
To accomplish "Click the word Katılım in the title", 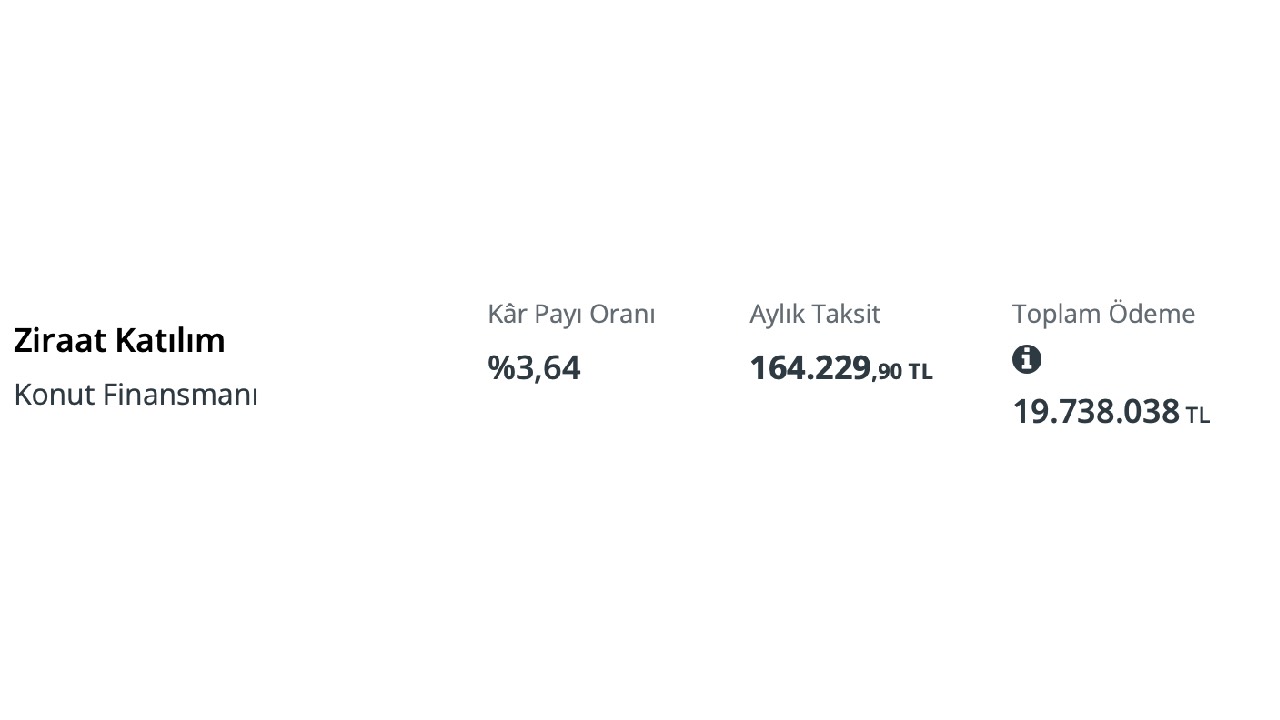I will (x=170, y=340).
